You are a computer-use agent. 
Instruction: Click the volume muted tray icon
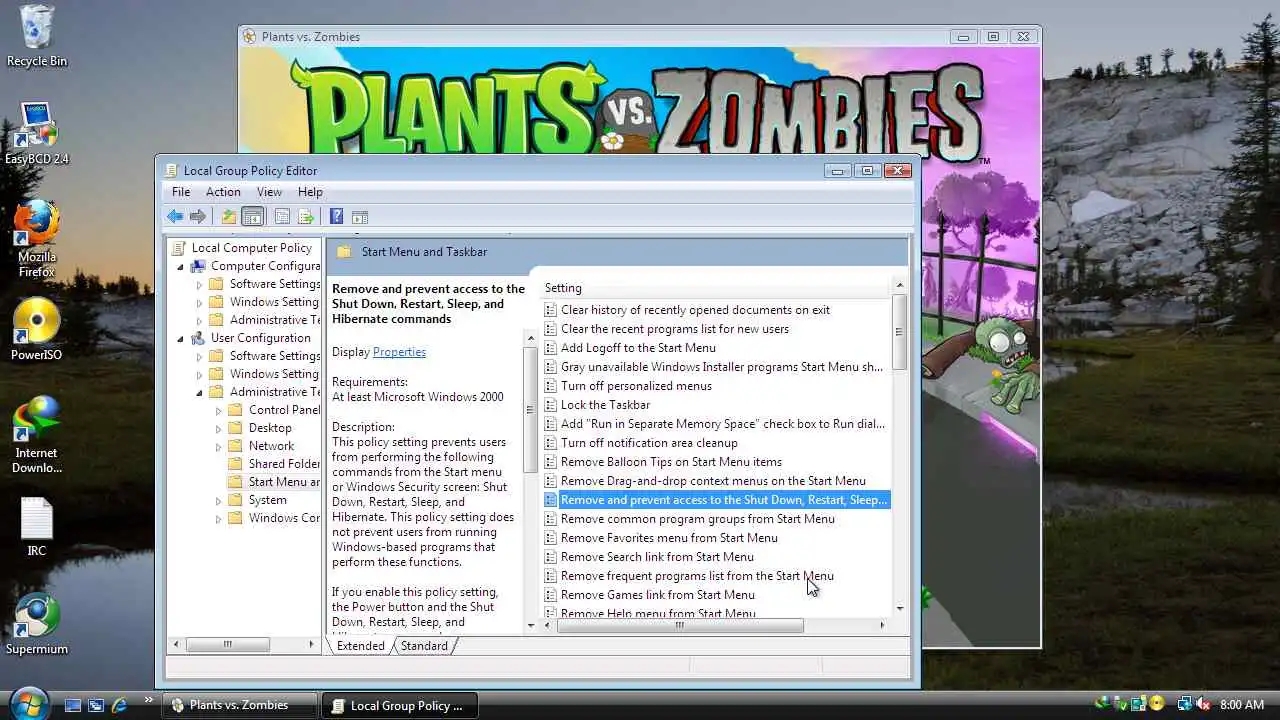1204,704
